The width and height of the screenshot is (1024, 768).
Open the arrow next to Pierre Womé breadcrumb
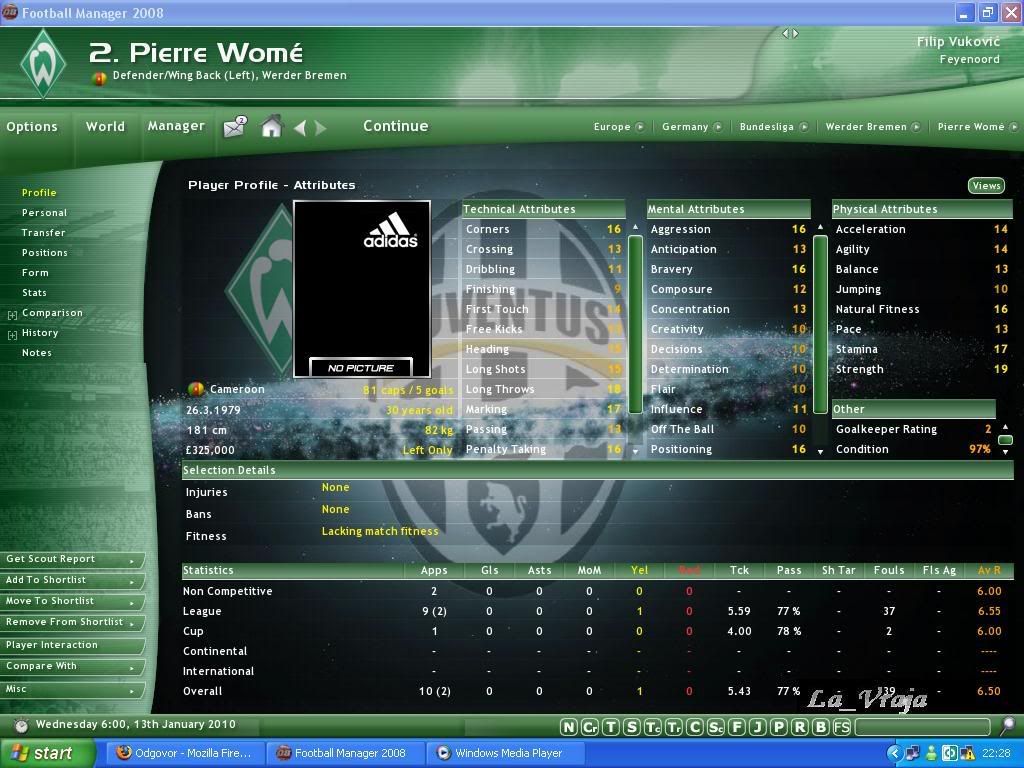point(1014,127)
